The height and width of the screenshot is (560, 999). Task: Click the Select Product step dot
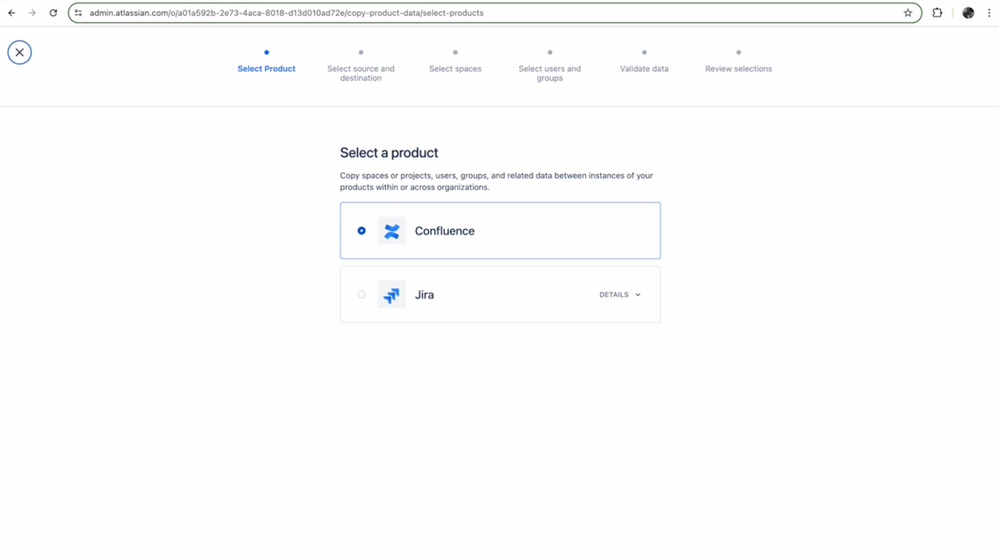[x=266, y=52]
